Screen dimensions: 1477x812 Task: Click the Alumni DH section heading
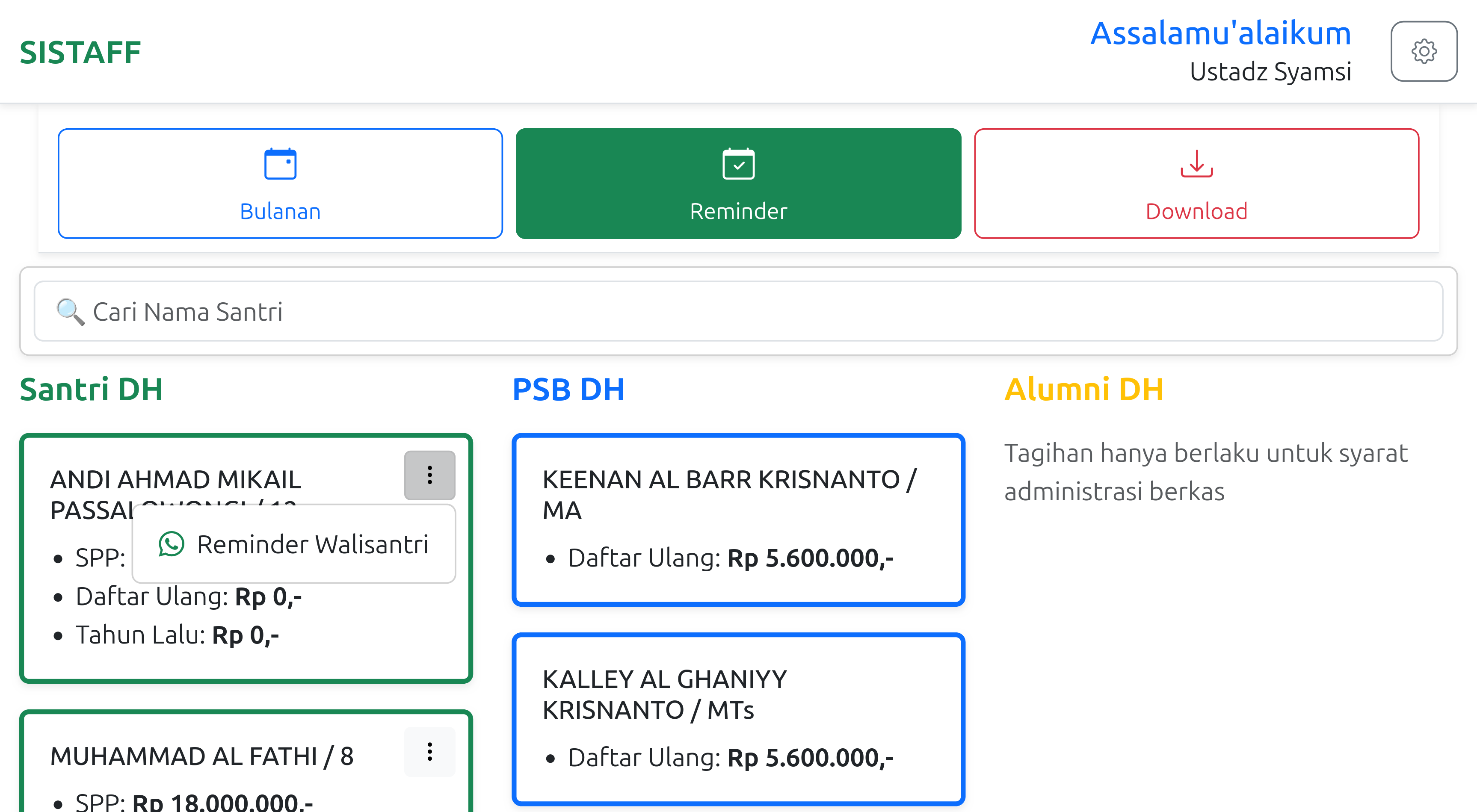pyautogui.click(x=1083, y=390)
